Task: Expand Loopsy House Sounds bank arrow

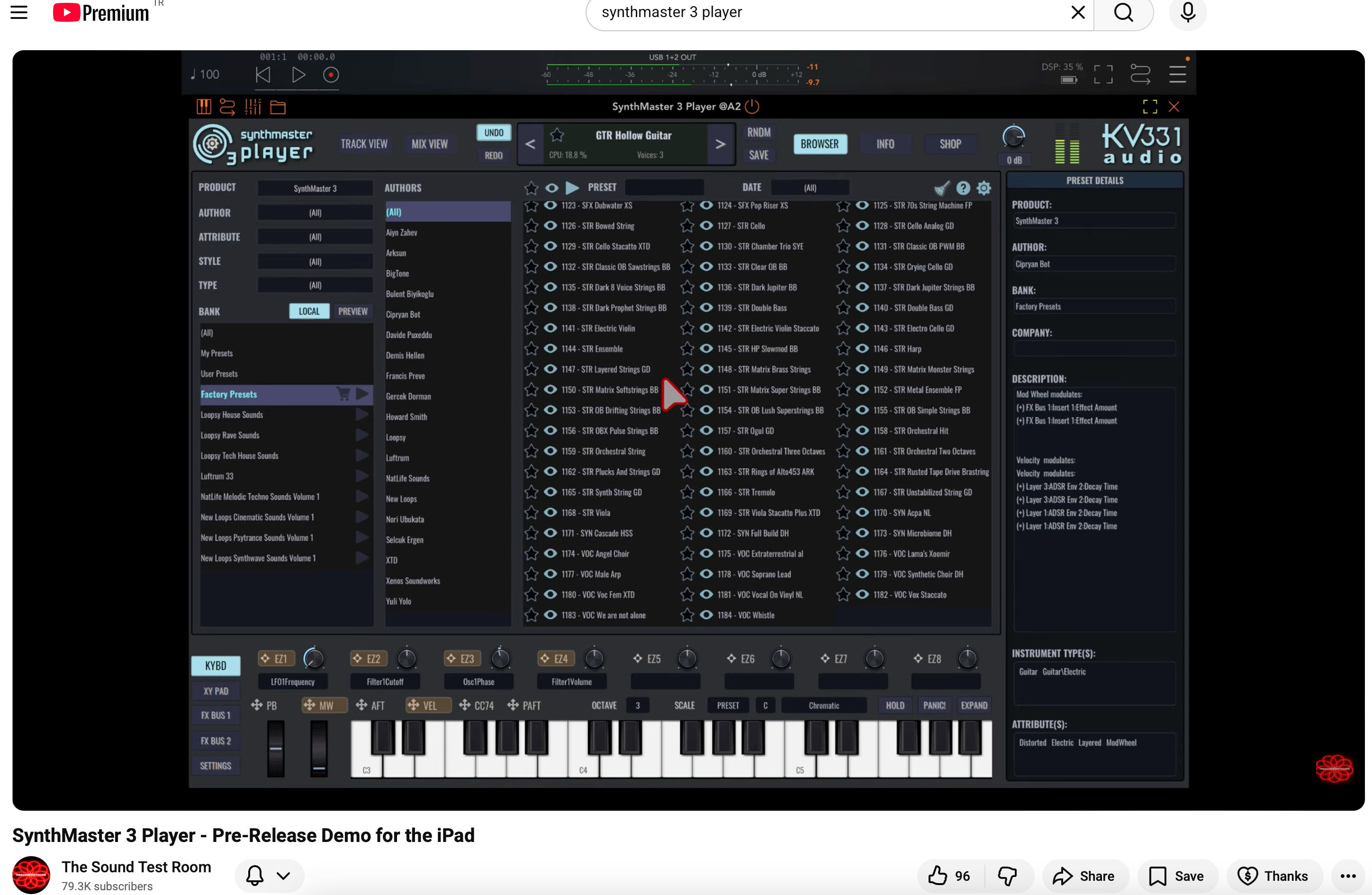Action: pyautogui.click(x=362, y=414)
